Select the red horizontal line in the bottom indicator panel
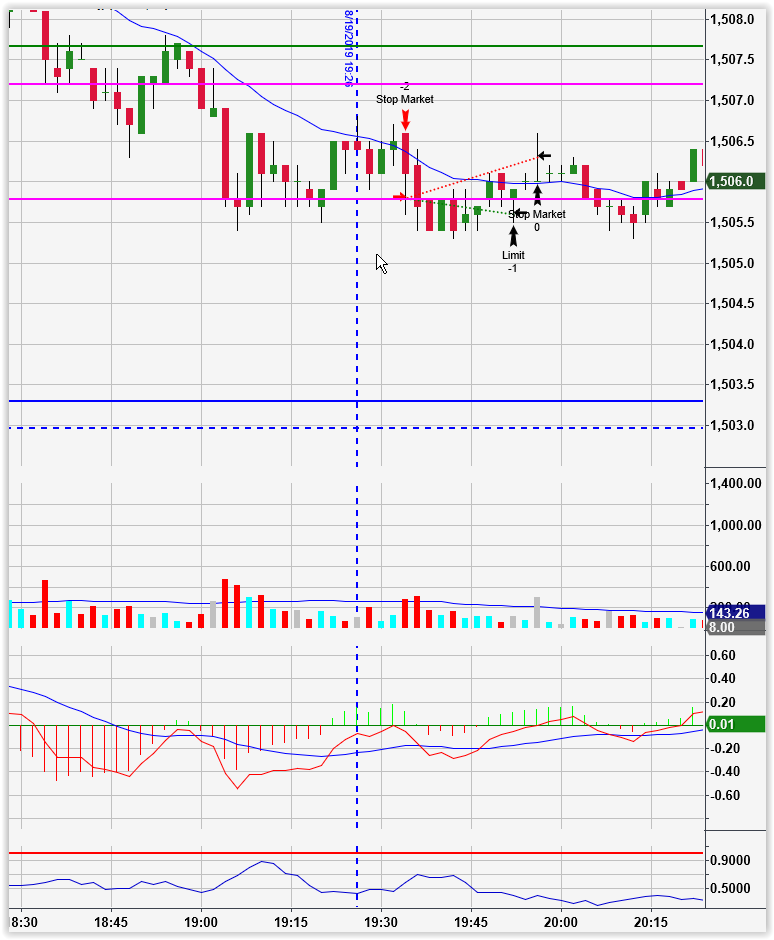 356,852
